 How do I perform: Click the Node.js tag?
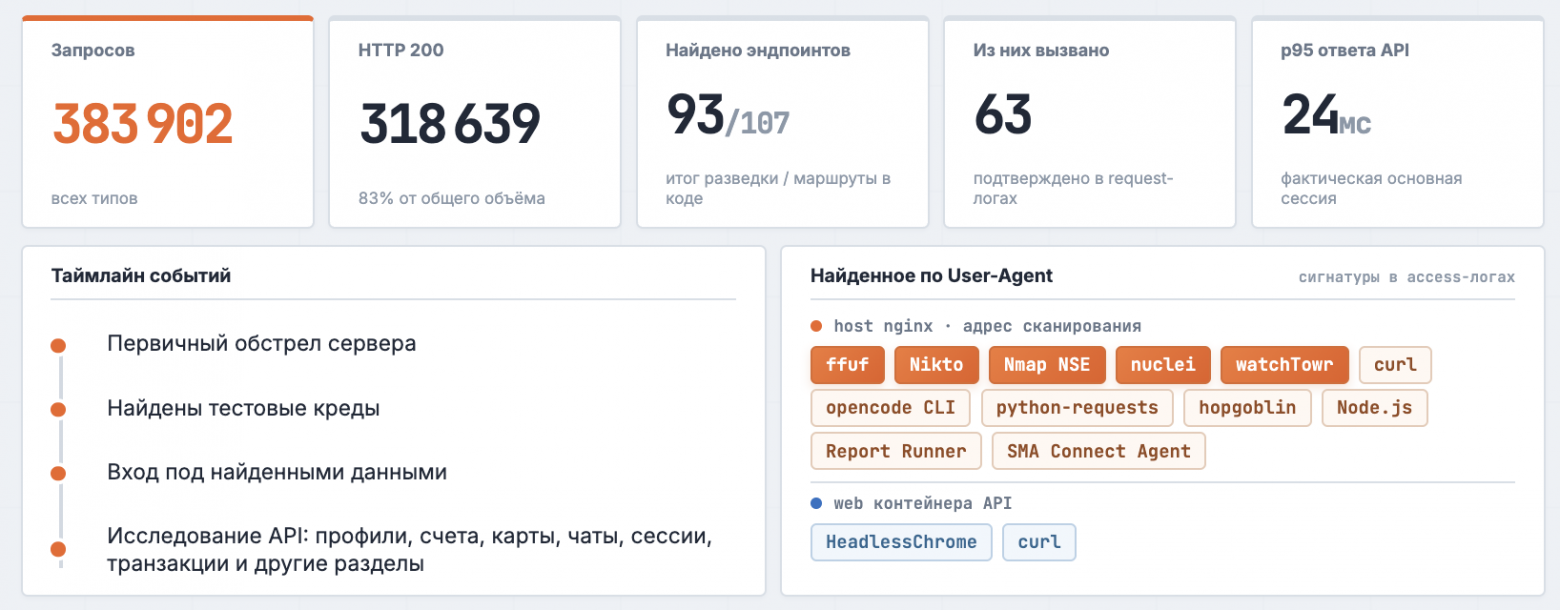point(1374,408)
